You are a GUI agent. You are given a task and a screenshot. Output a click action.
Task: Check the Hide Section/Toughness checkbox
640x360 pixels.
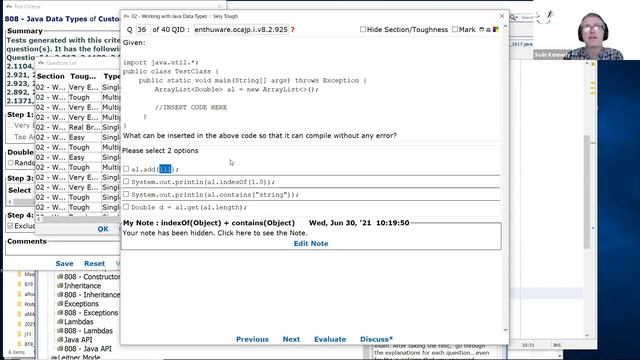pos(363,29)
